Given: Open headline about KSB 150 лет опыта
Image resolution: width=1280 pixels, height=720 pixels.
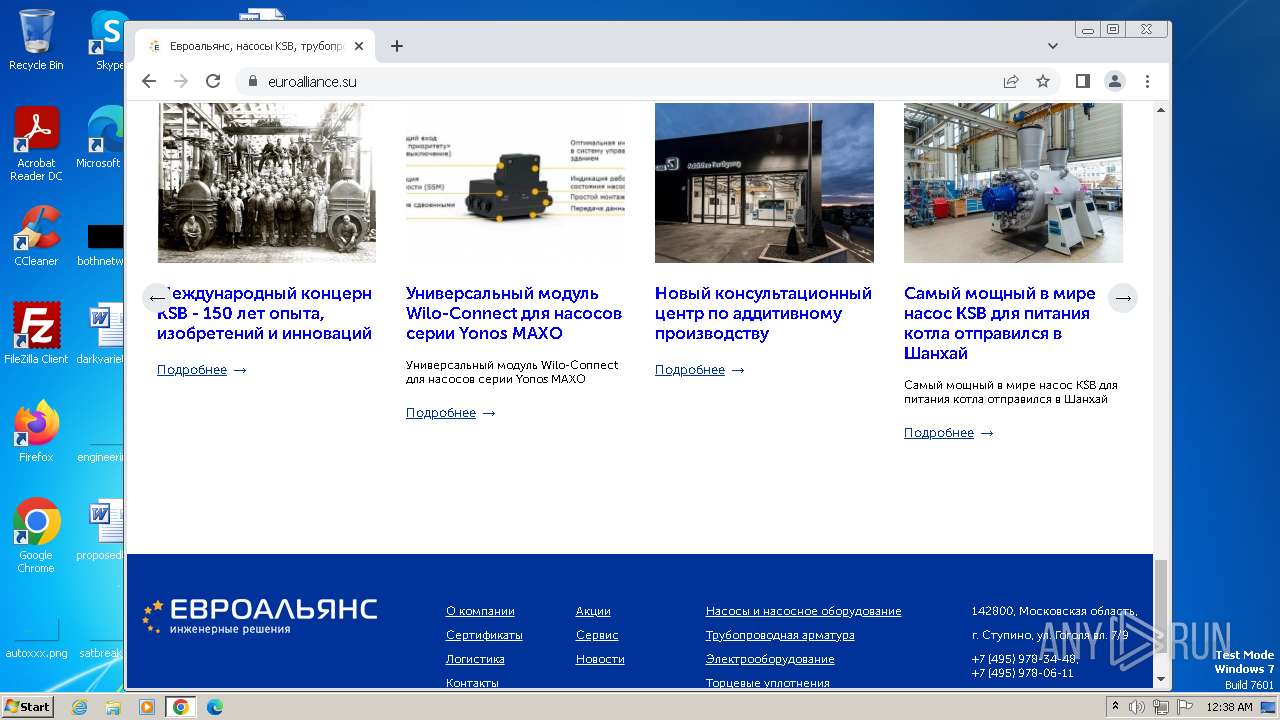Looking at the screenshot, I should [265, 313].
